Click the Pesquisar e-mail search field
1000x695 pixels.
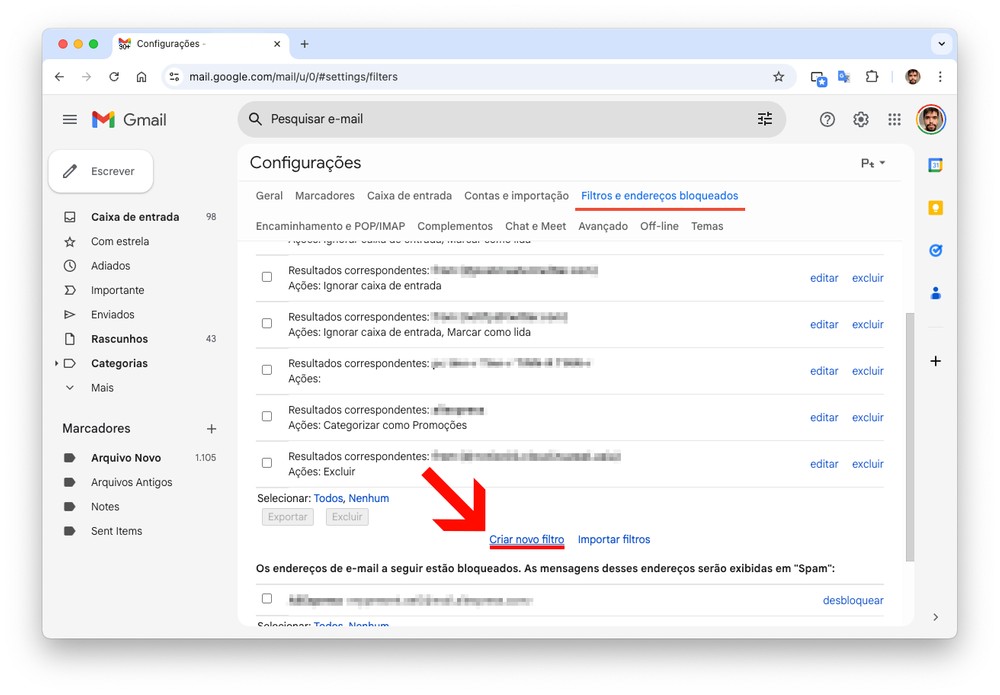point(500,119)
